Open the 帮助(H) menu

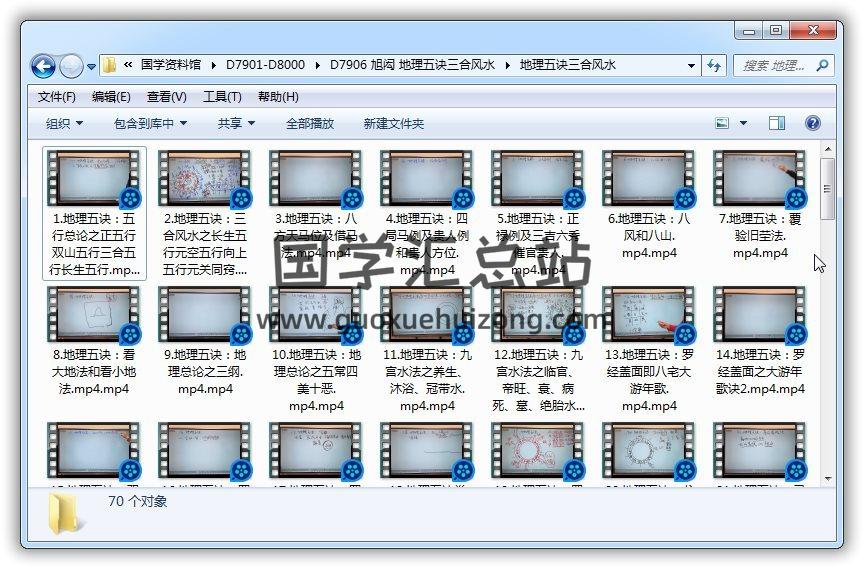tap(278, 97)
